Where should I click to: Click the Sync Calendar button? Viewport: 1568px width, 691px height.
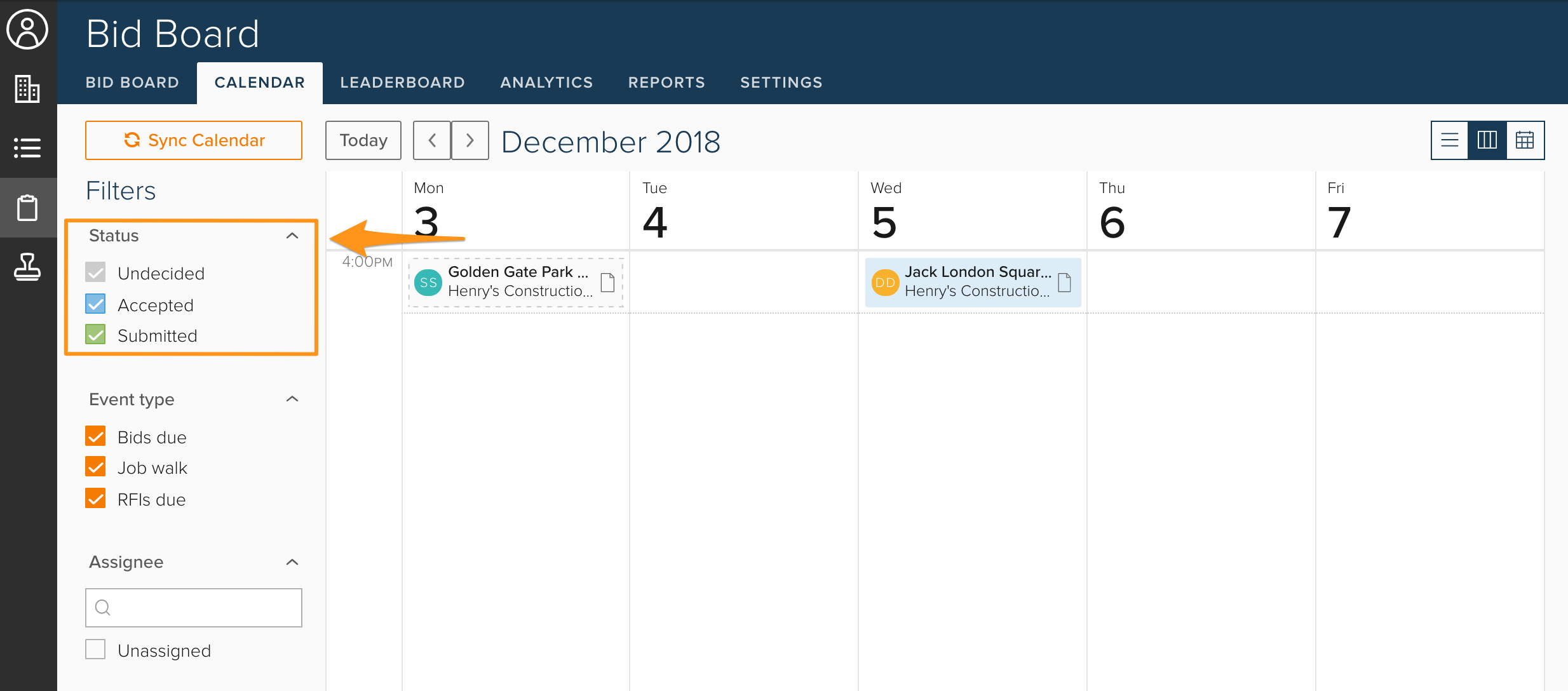(x=194, y=140)
